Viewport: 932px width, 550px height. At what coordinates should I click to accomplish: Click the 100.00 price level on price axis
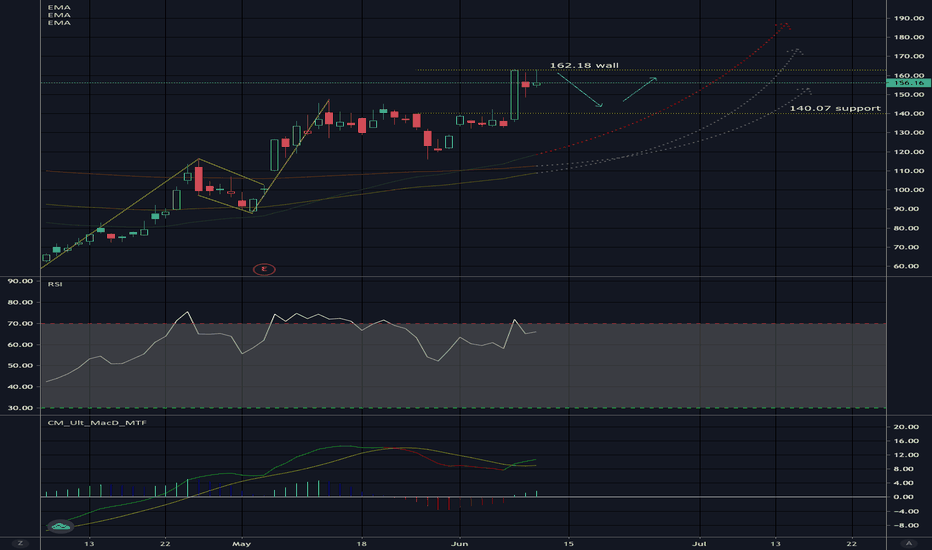pos(909,190)
